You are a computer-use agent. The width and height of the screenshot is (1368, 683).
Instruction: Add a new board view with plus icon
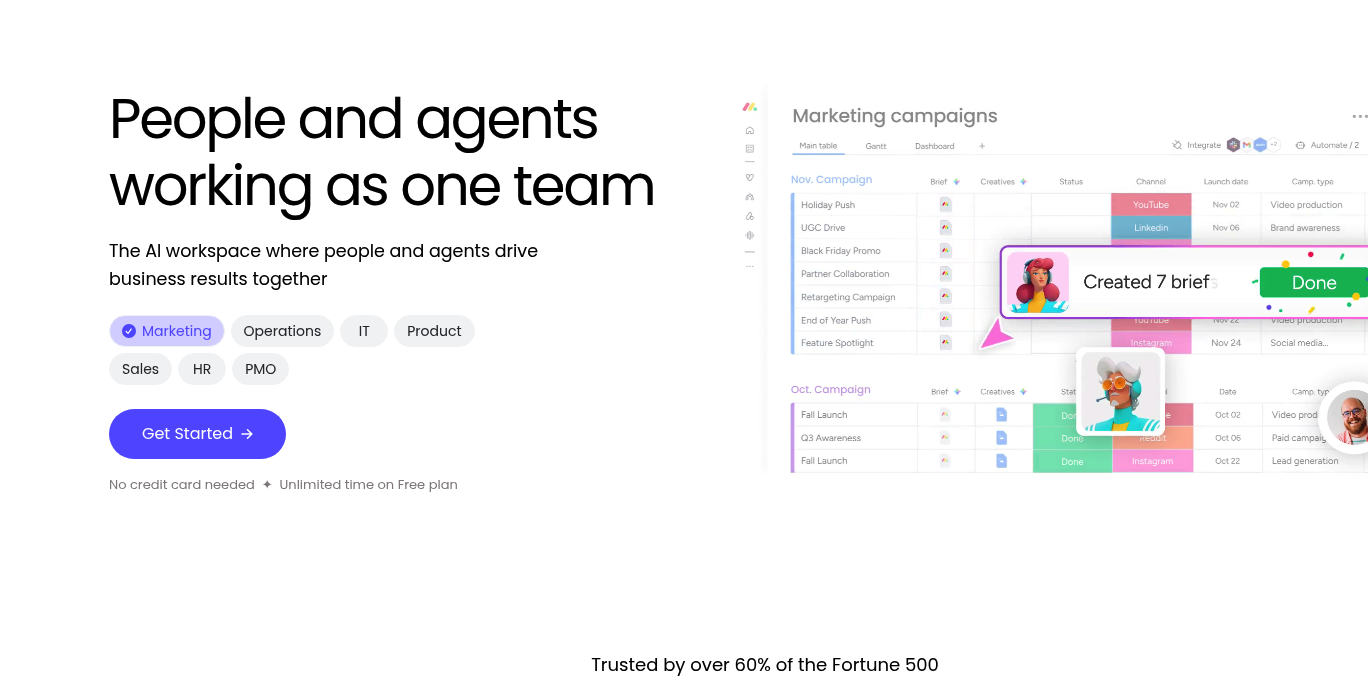(982, 146)
